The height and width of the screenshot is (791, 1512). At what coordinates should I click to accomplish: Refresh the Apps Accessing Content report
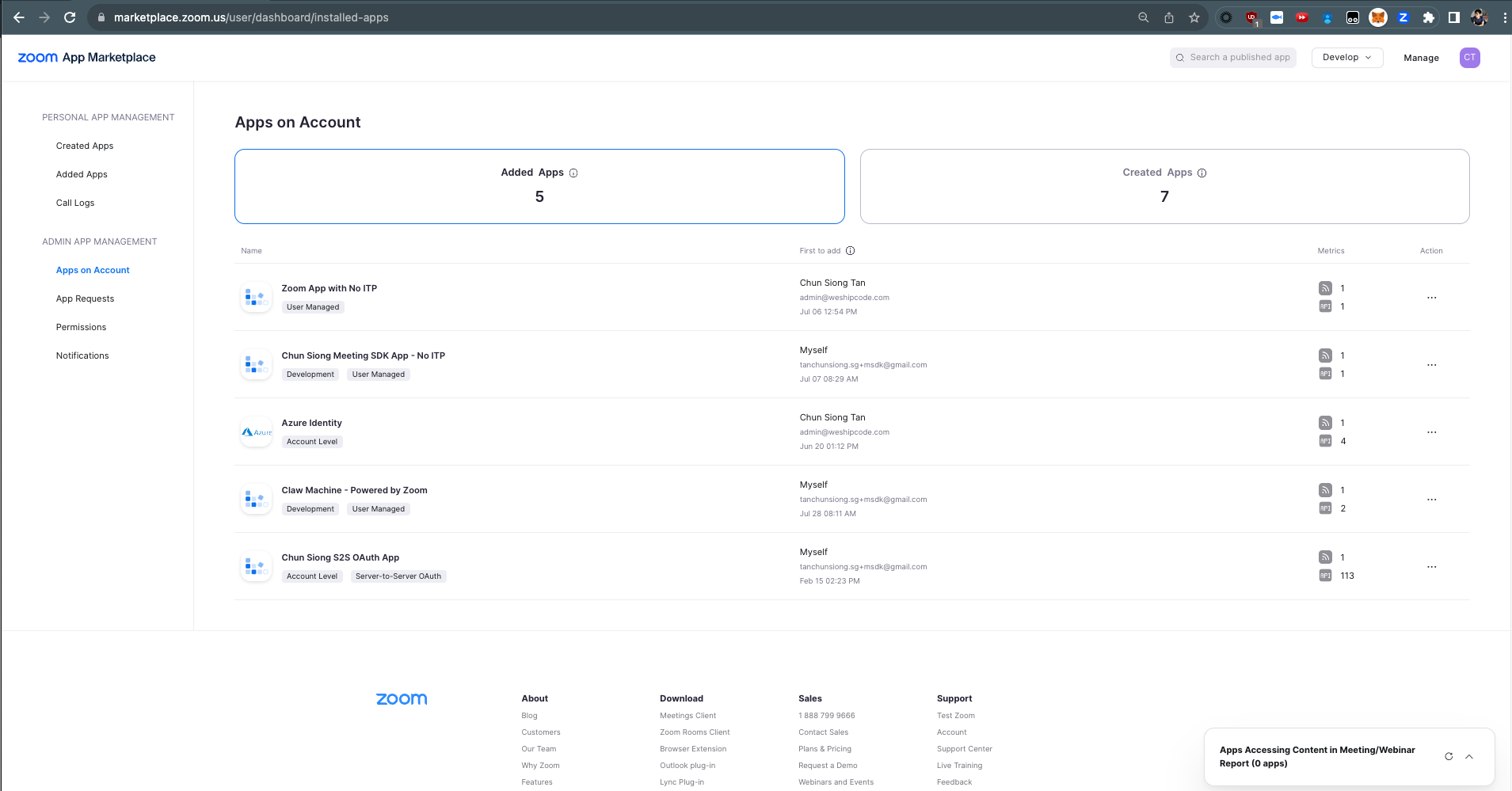[x=1449, y=756]
